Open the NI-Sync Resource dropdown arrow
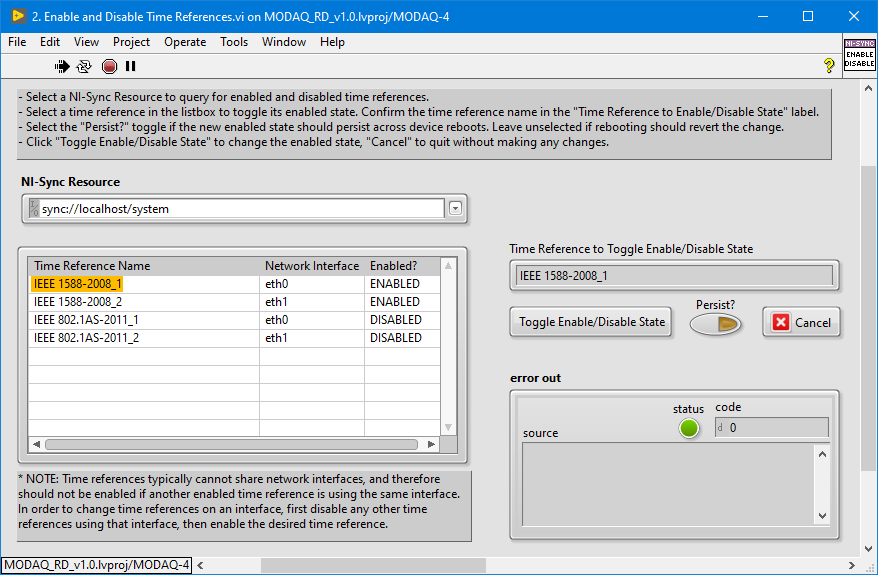 tap(455, 209)
